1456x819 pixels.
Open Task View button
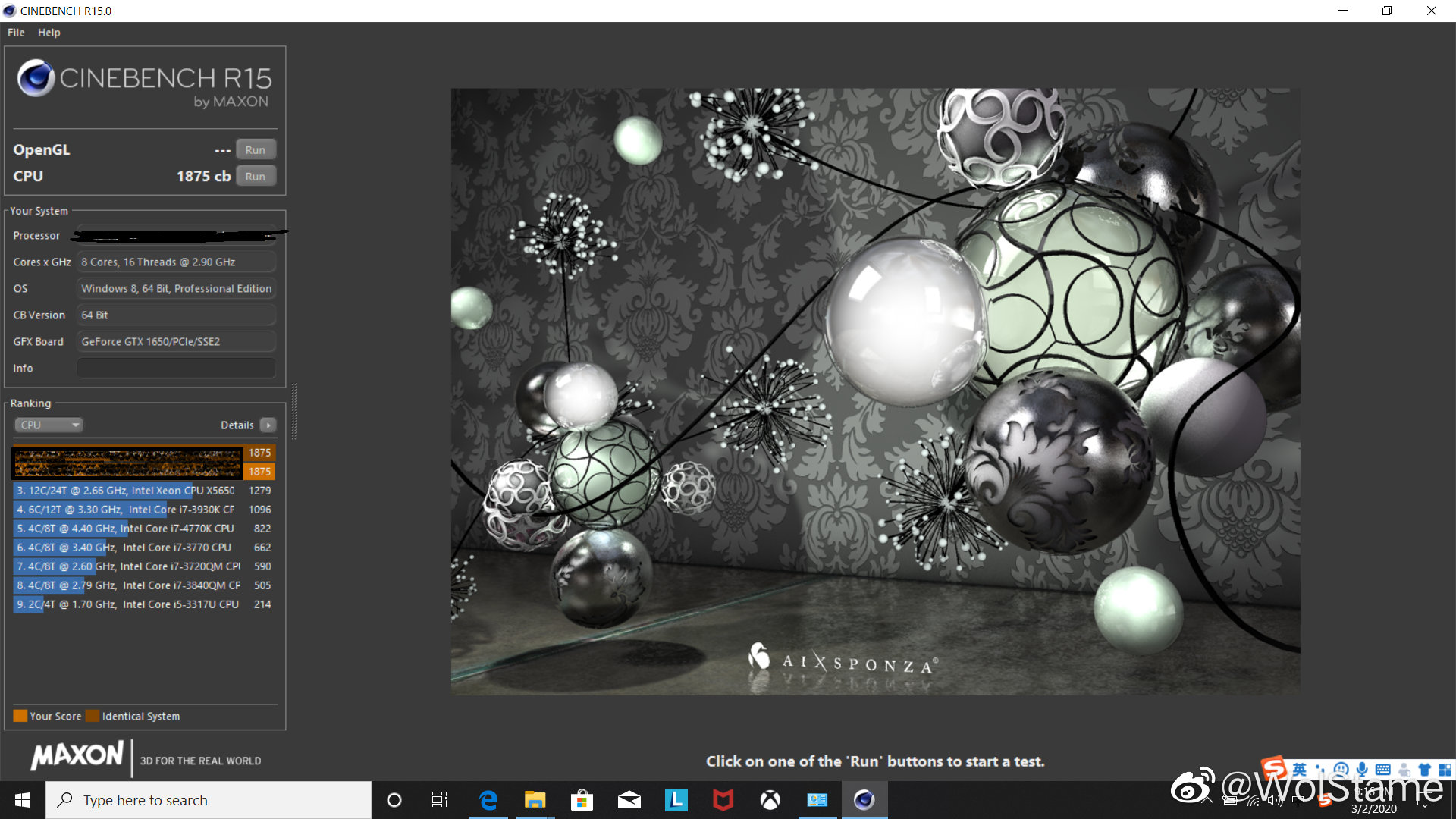(440, 800)
